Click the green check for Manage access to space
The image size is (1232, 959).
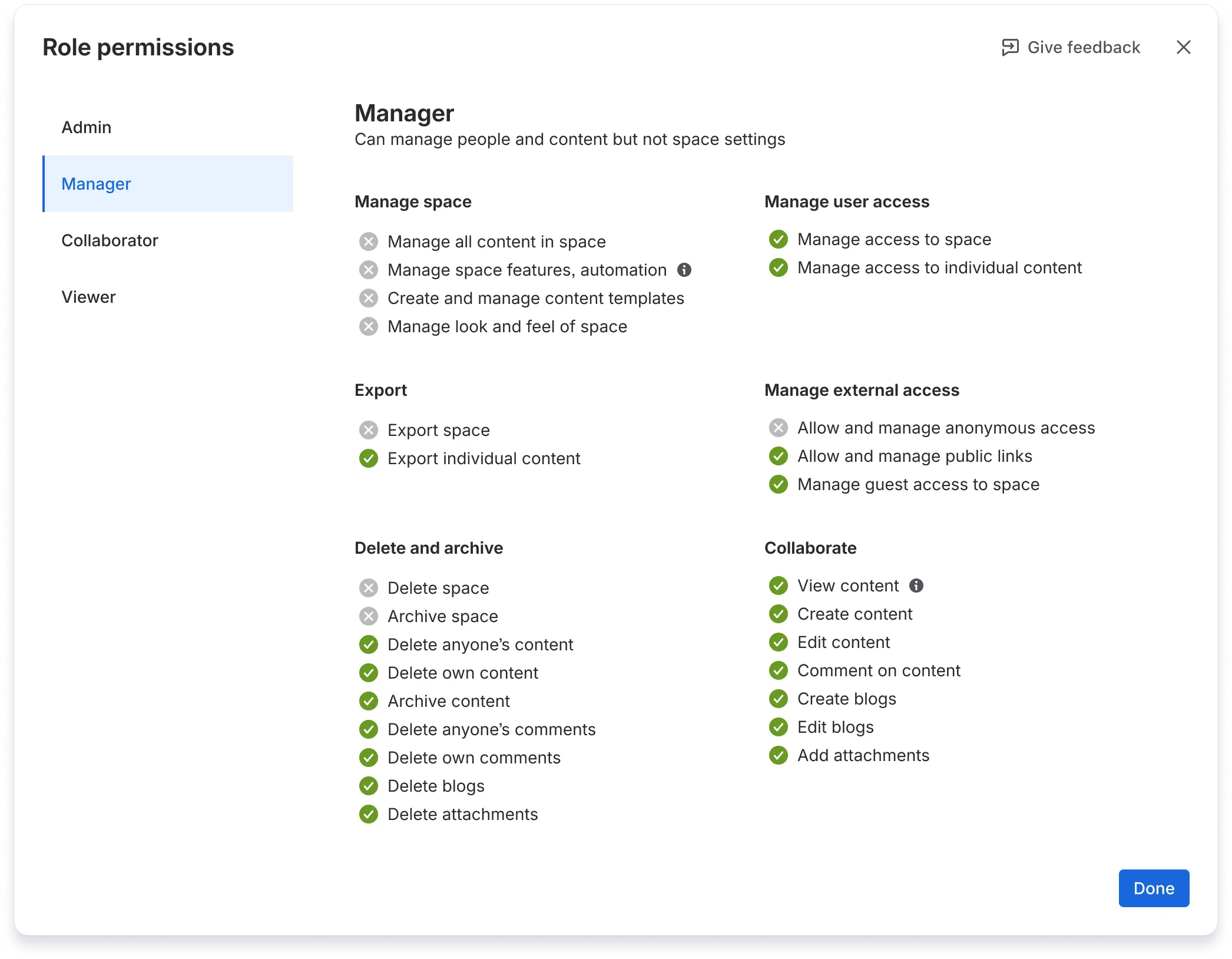779,239
